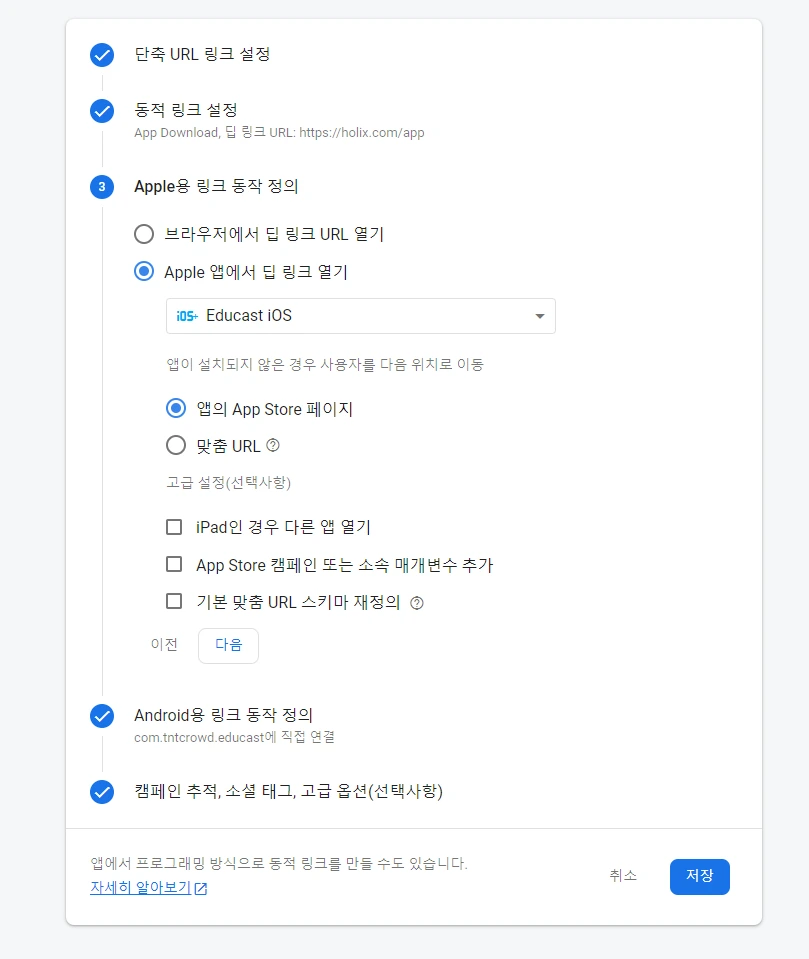This screenshot has height=959, width=809.
Task: Open the 자세히 알아보기 link
Action: coord(141,887)
